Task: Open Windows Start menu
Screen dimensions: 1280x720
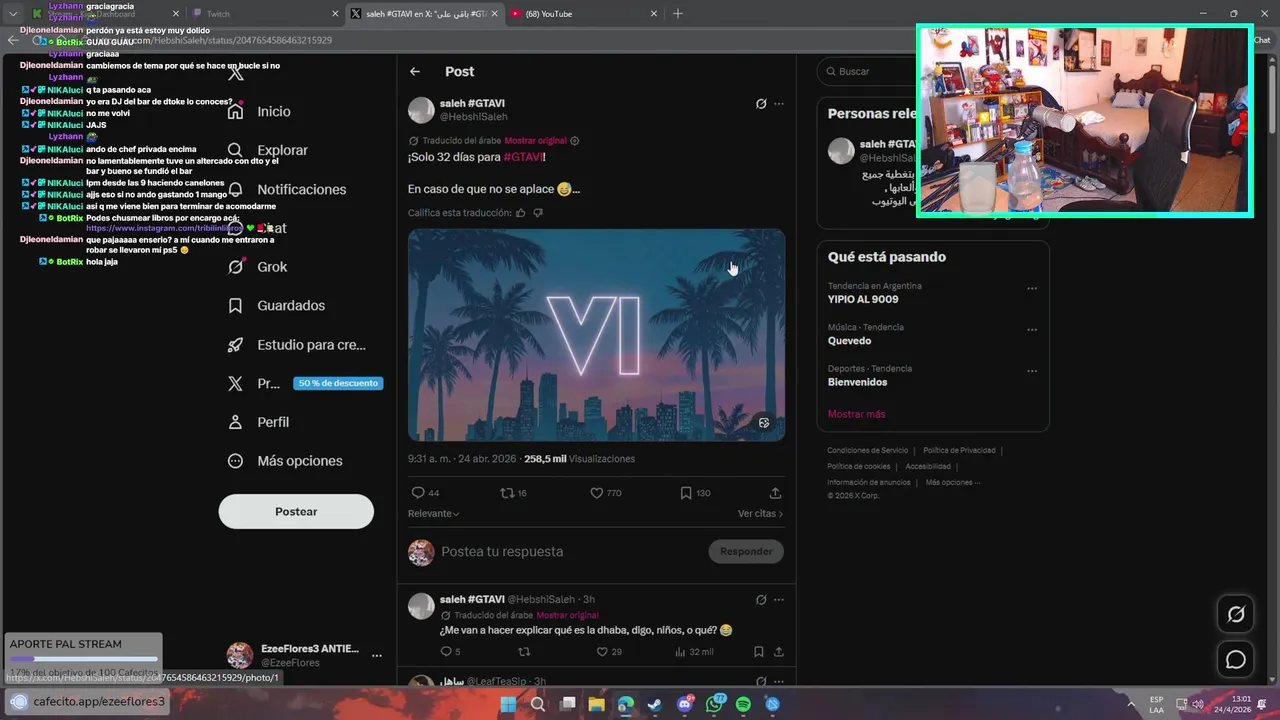Action: 508,704
